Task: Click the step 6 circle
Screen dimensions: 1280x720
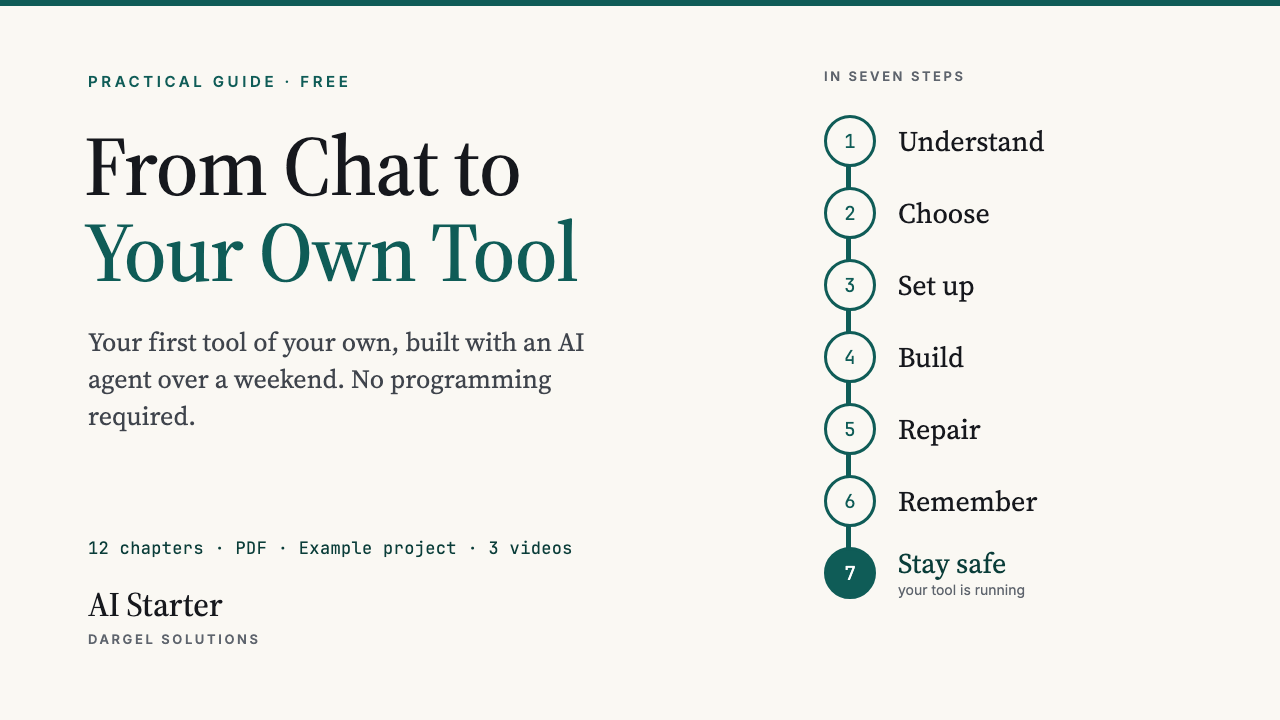Action: (x=850, y=501)
